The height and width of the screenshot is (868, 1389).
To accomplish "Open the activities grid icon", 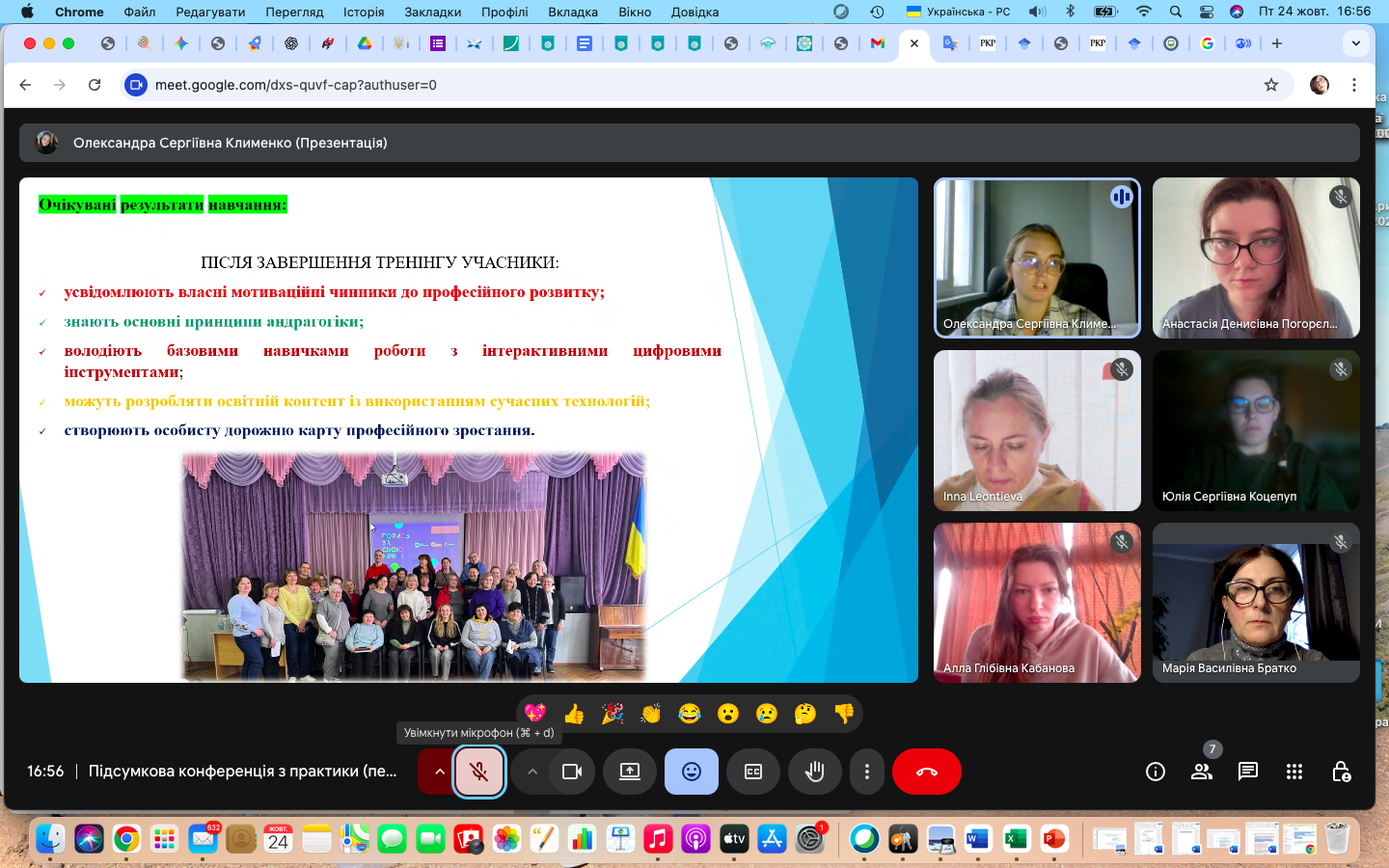I will [x=1294, y=772].
